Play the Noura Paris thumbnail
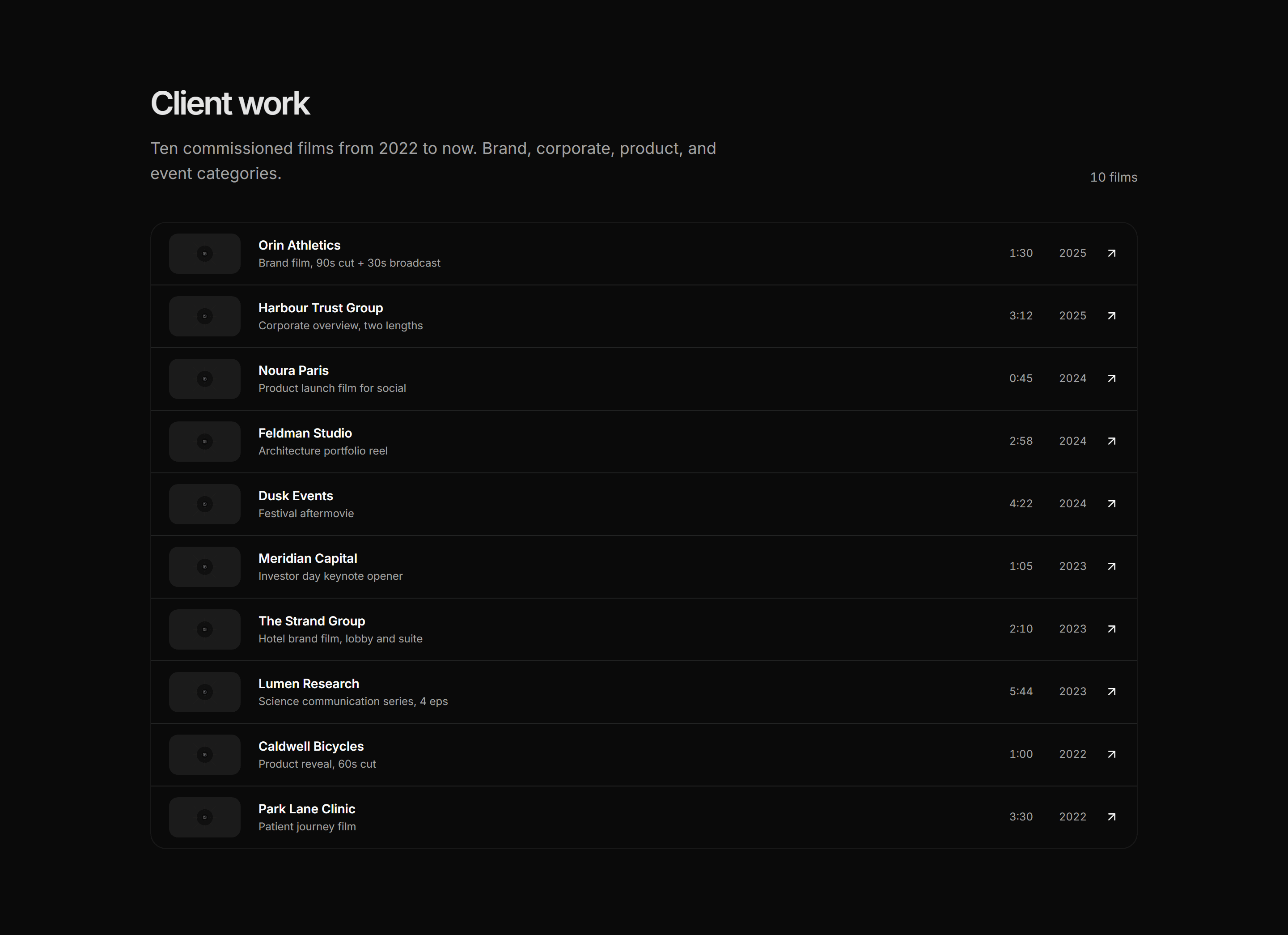The height and width of the screenshot is (935, 1288). (204, 379)
